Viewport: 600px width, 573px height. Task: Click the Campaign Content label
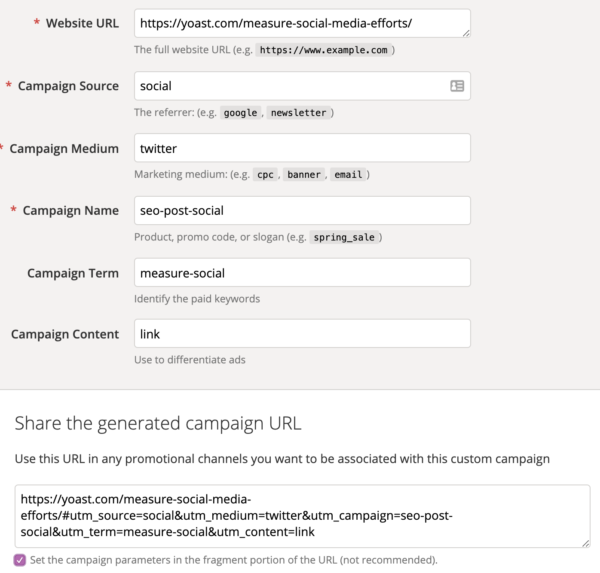[65, 334]
